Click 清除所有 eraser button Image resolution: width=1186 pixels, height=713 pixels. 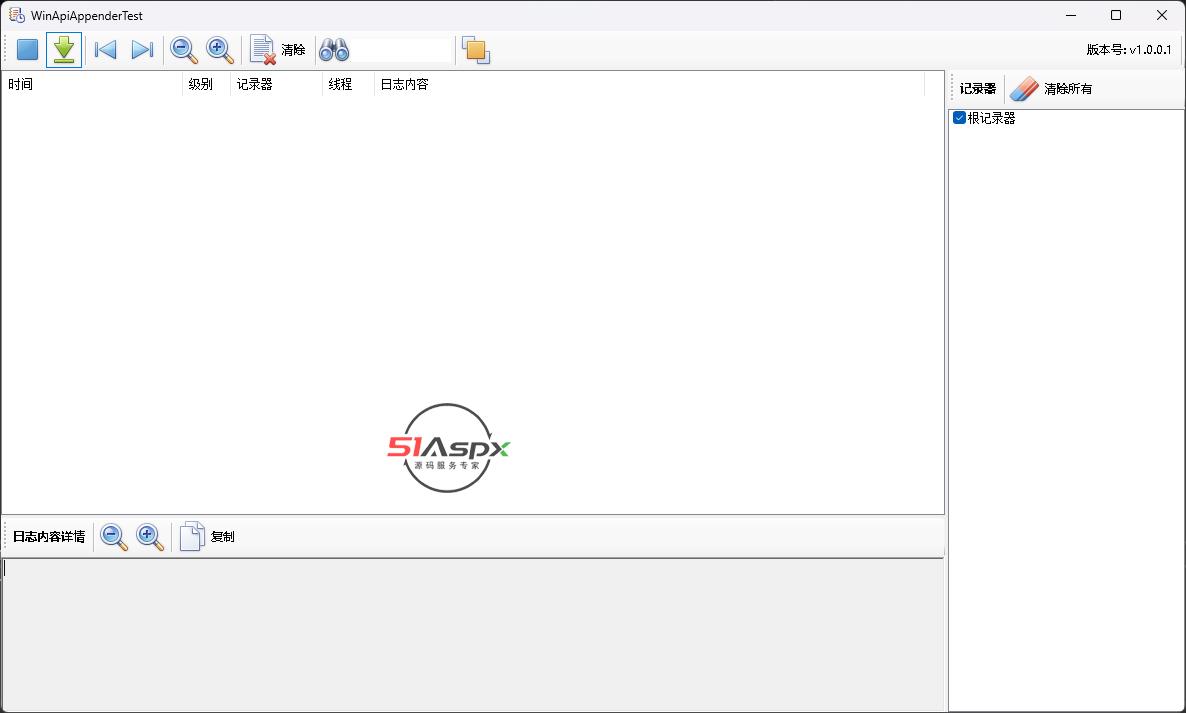[x=1051, y=88]
